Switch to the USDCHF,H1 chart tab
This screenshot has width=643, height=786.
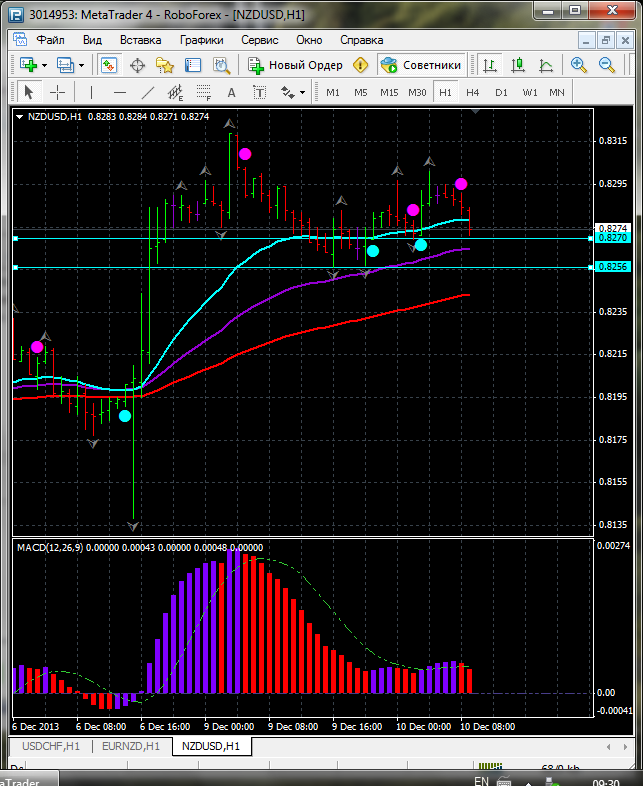[x=50, y=746]
